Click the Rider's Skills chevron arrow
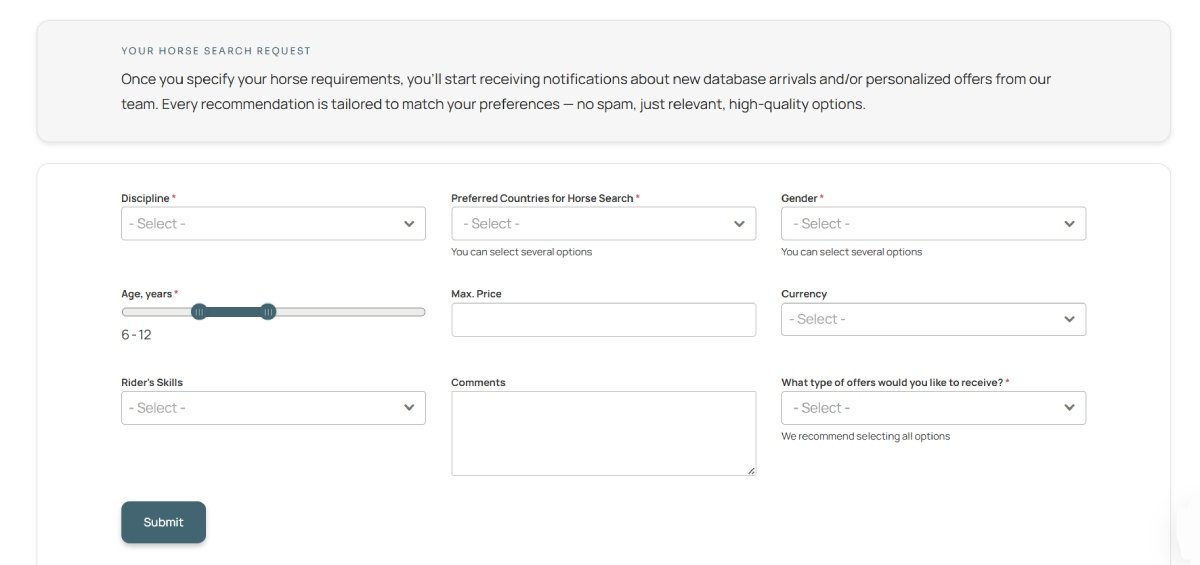The width and height of the screenshot is (1200, 565). [x=409, y=408]
